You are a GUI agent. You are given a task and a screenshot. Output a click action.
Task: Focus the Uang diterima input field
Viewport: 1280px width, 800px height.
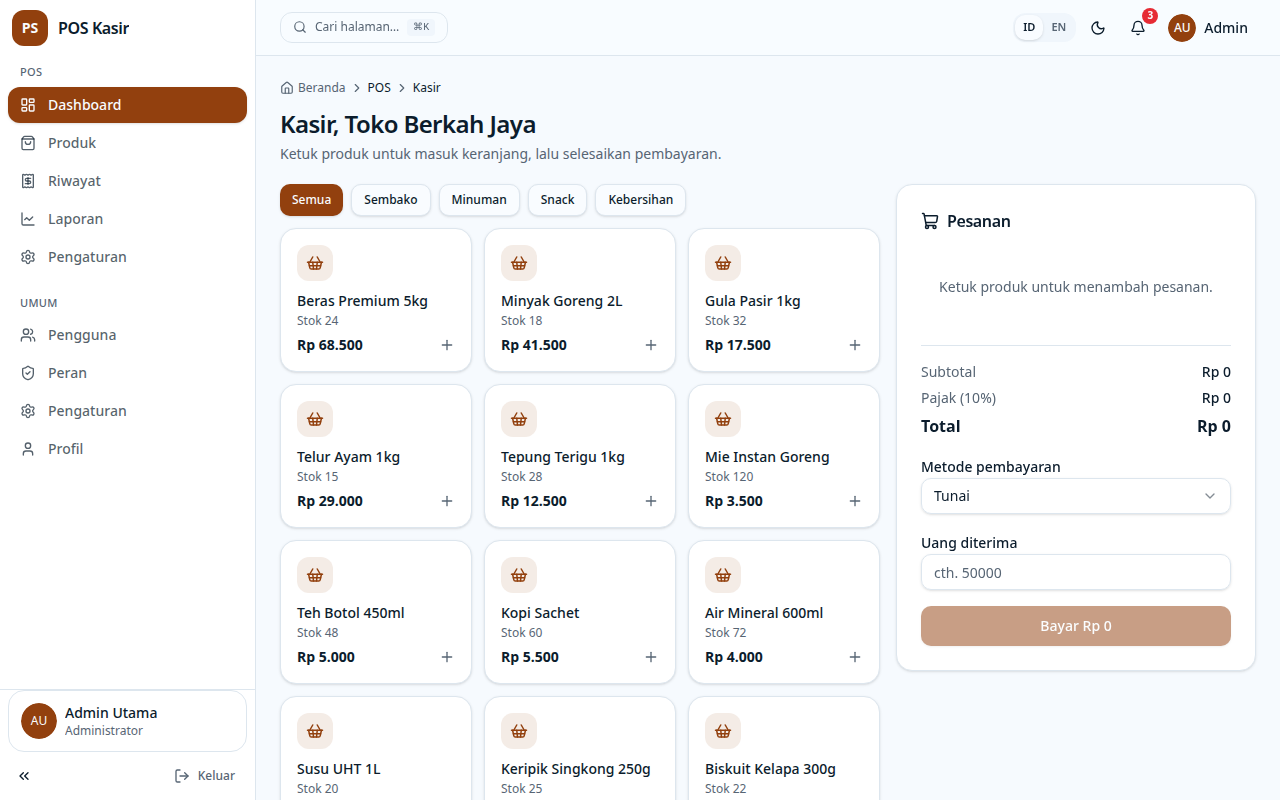[1076, 573]
